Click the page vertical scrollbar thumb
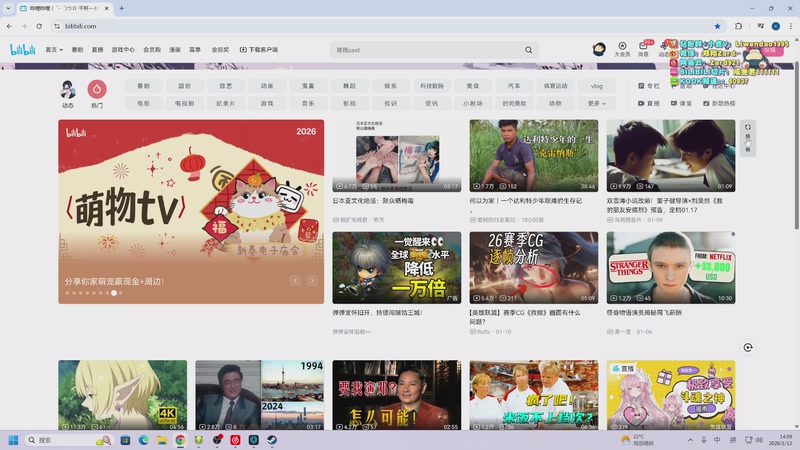The height and width of the screenshot is (450, 800). [796, 145]
